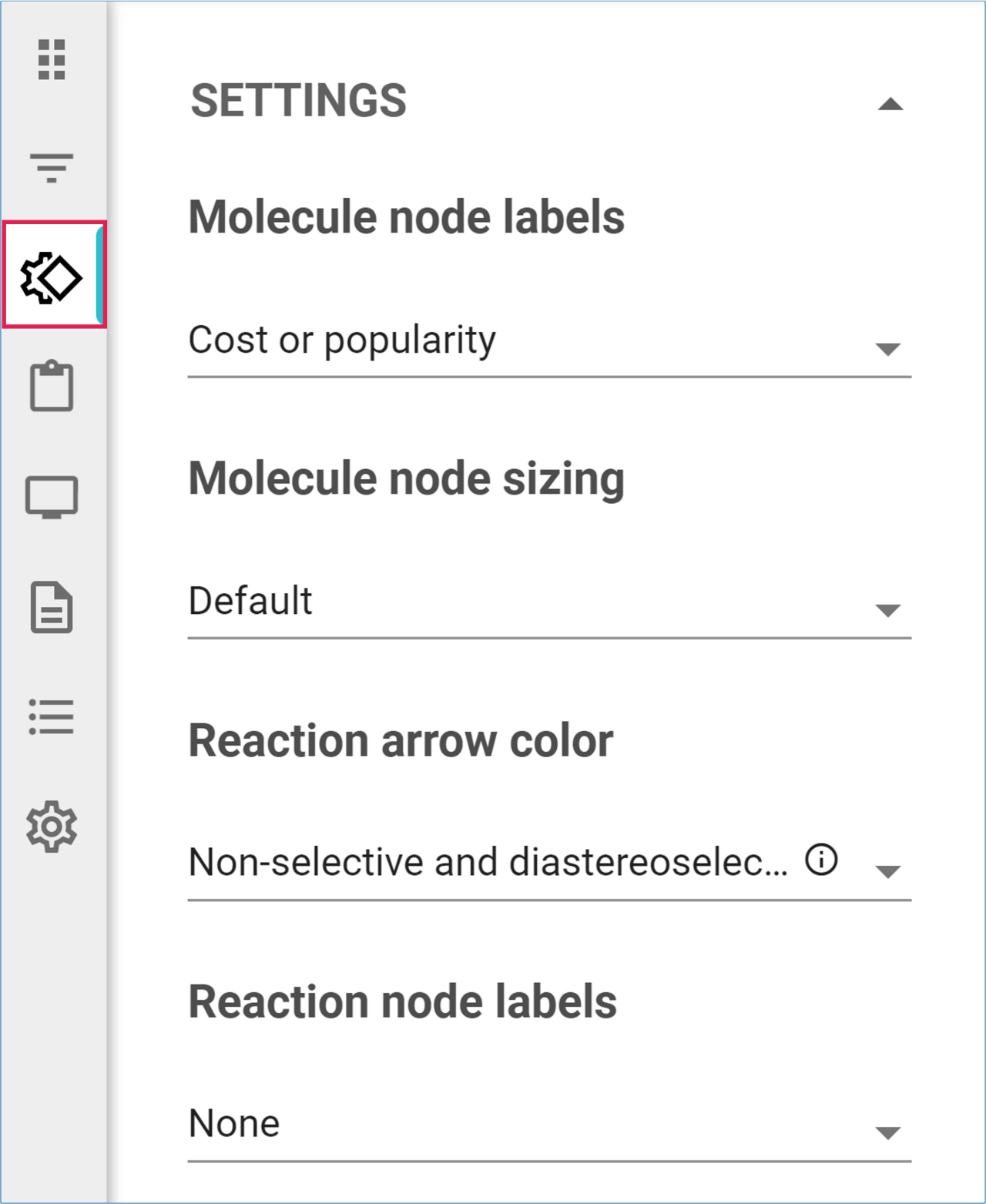
Task: Select the highlighted graph settings gear-diamond icon
Action: (52, 277)
